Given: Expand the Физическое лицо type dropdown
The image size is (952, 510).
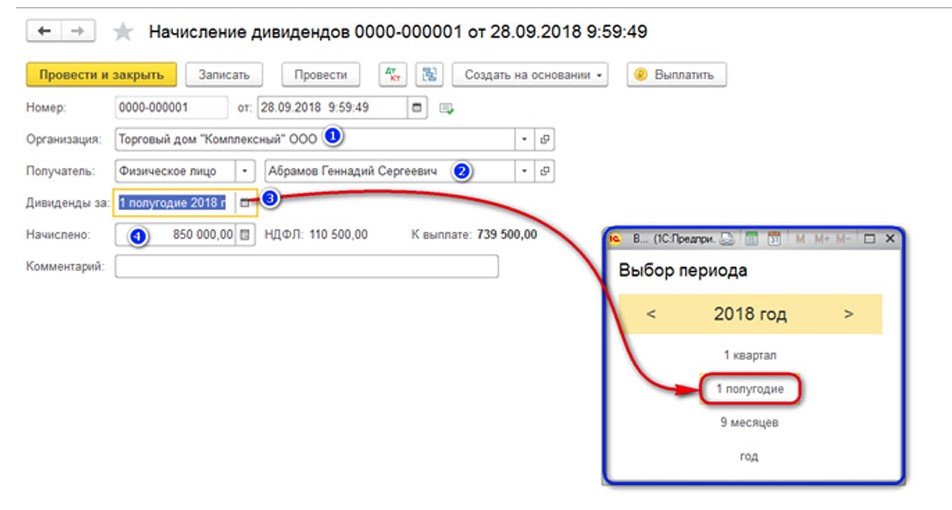Looking at the screenshot, I should (244, 171).
